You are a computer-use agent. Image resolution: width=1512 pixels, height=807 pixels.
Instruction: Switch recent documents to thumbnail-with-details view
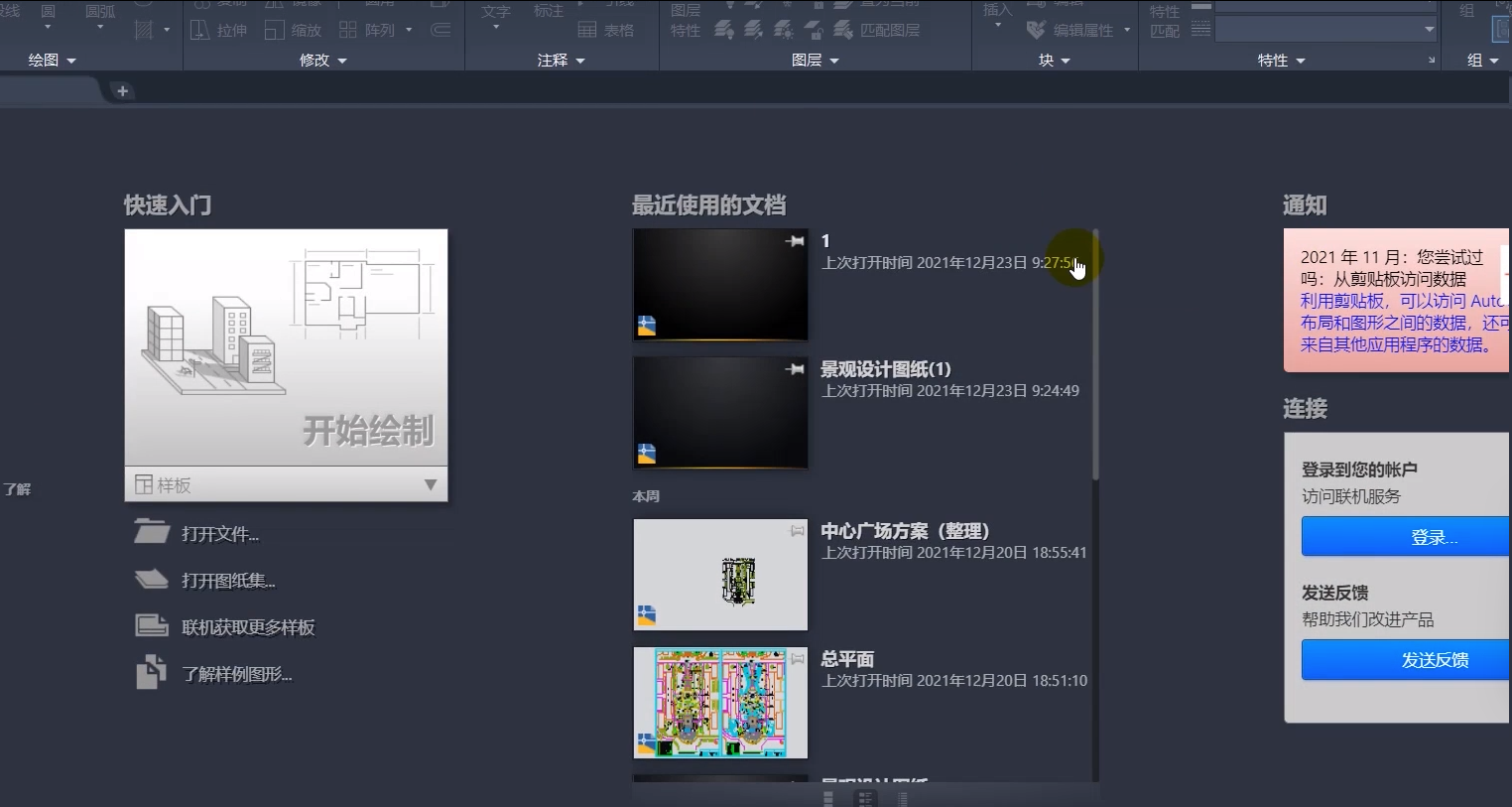tap(865, 798)
